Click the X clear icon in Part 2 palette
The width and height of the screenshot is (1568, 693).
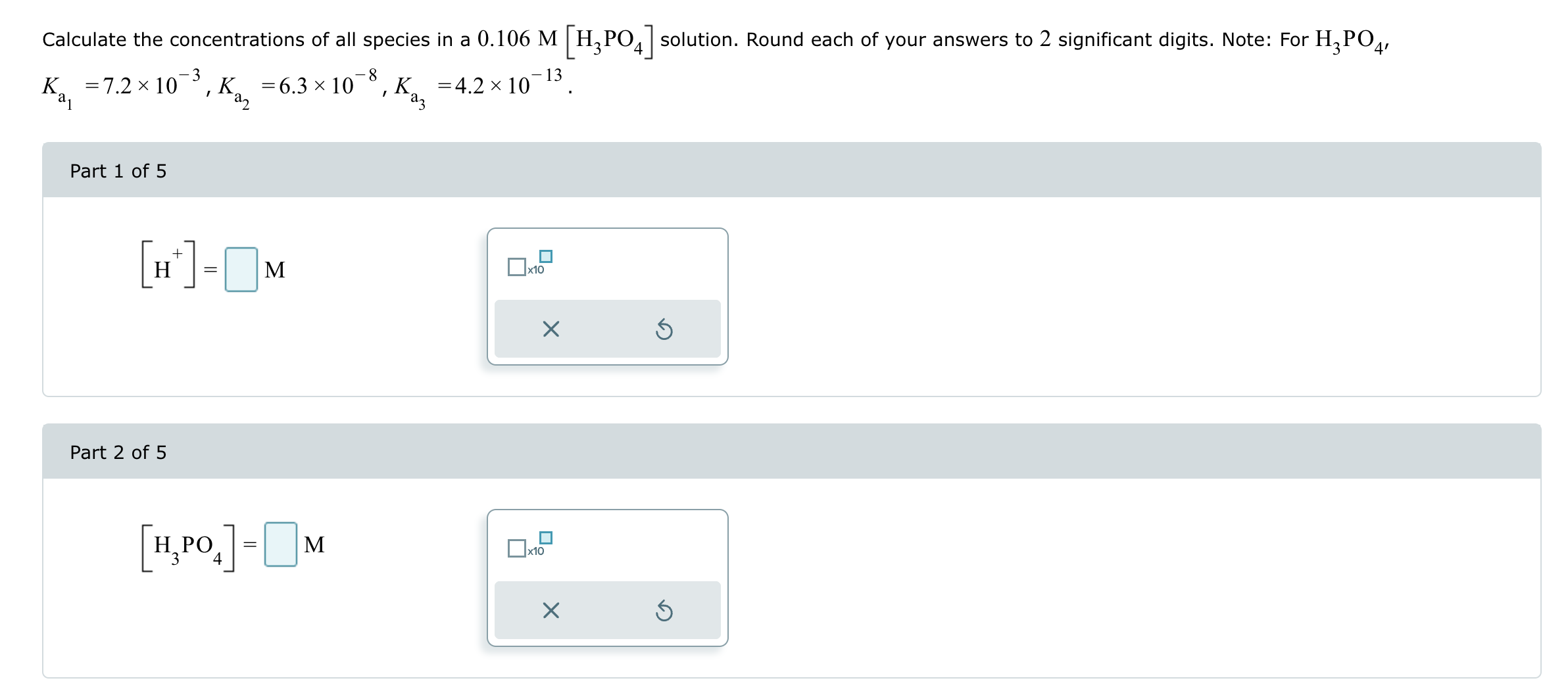(550, 610)
